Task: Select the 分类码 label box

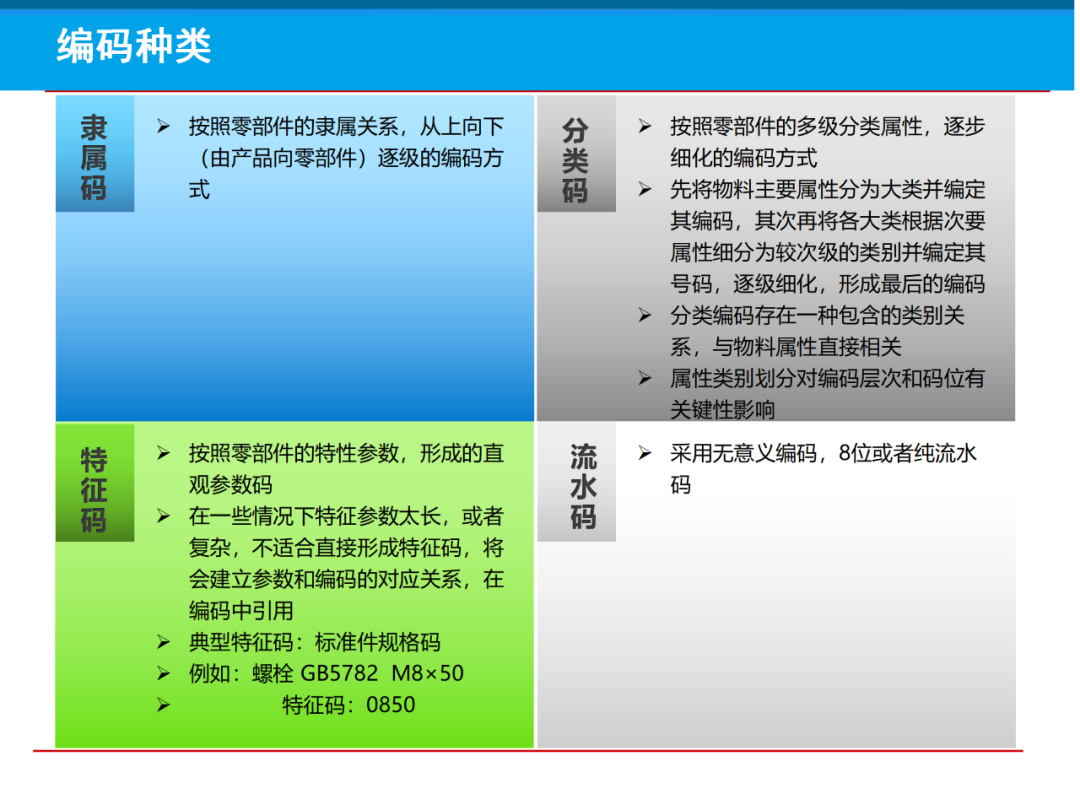Action: [x=577, y=154]
